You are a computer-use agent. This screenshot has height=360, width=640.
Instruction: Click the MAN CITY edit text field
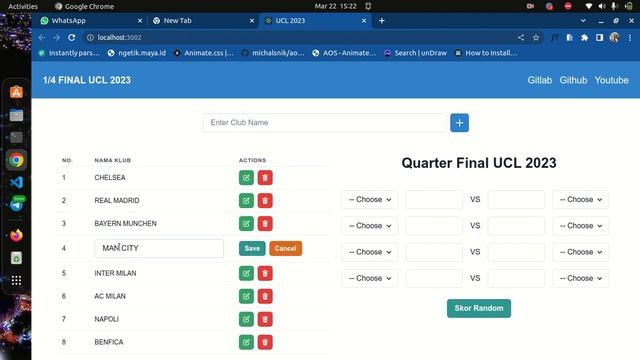(x=159, y=248)
